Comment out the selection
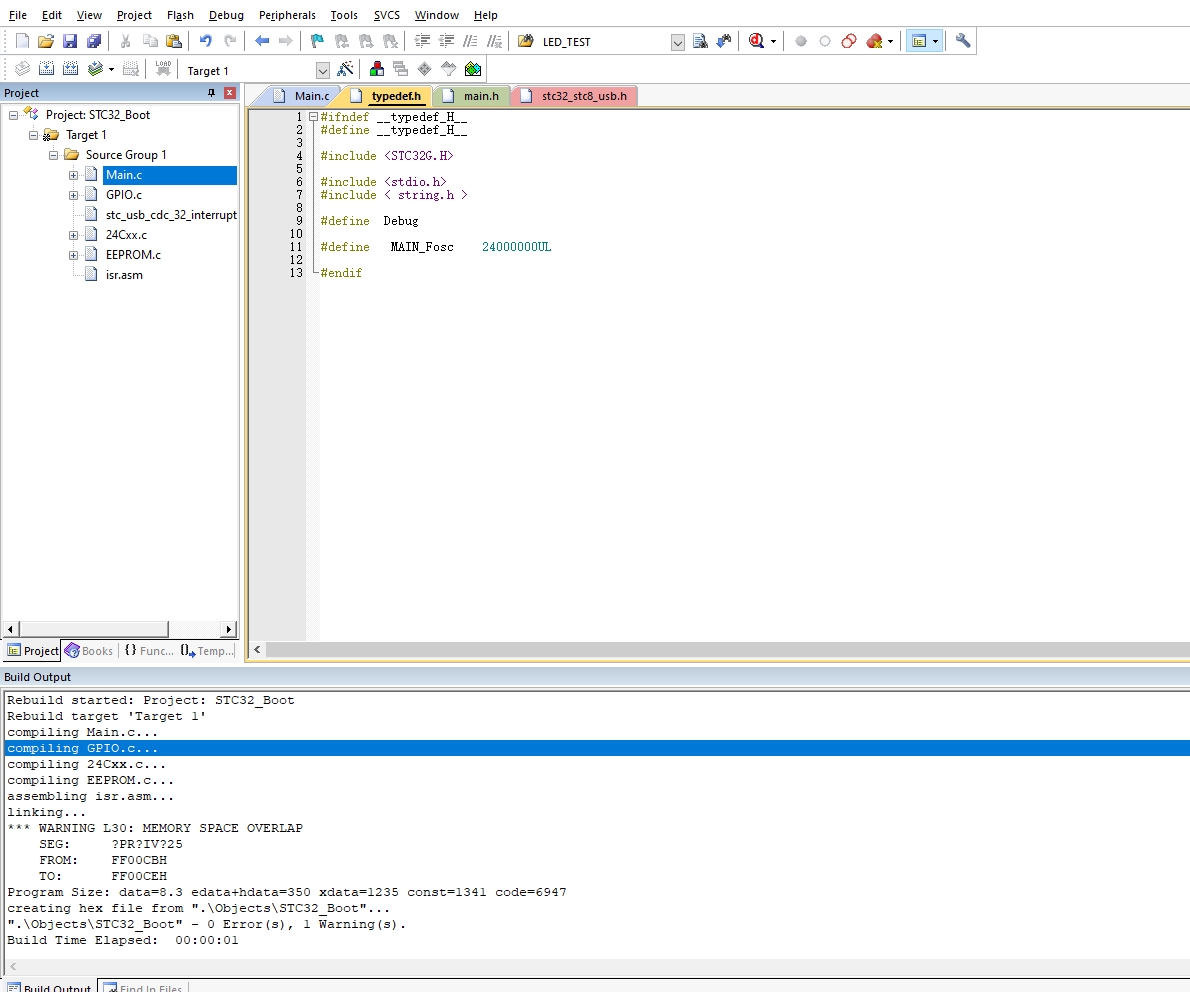 point(471,41)
